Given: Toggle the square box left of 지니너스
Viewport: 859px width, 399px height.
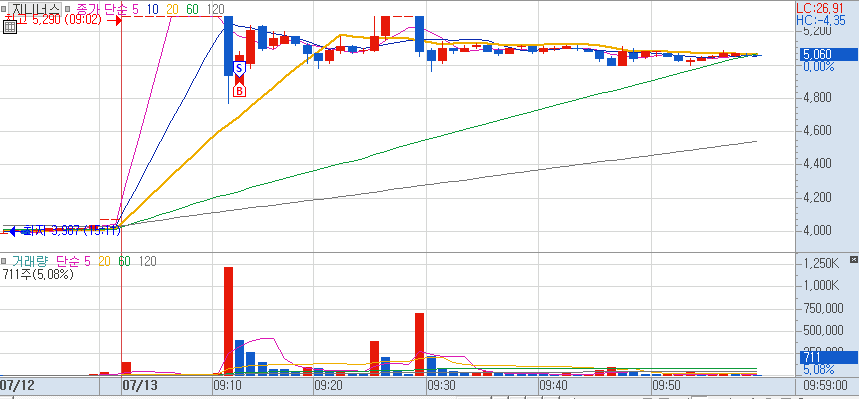Looking at the screenshot, I should [x=4, y=9].
